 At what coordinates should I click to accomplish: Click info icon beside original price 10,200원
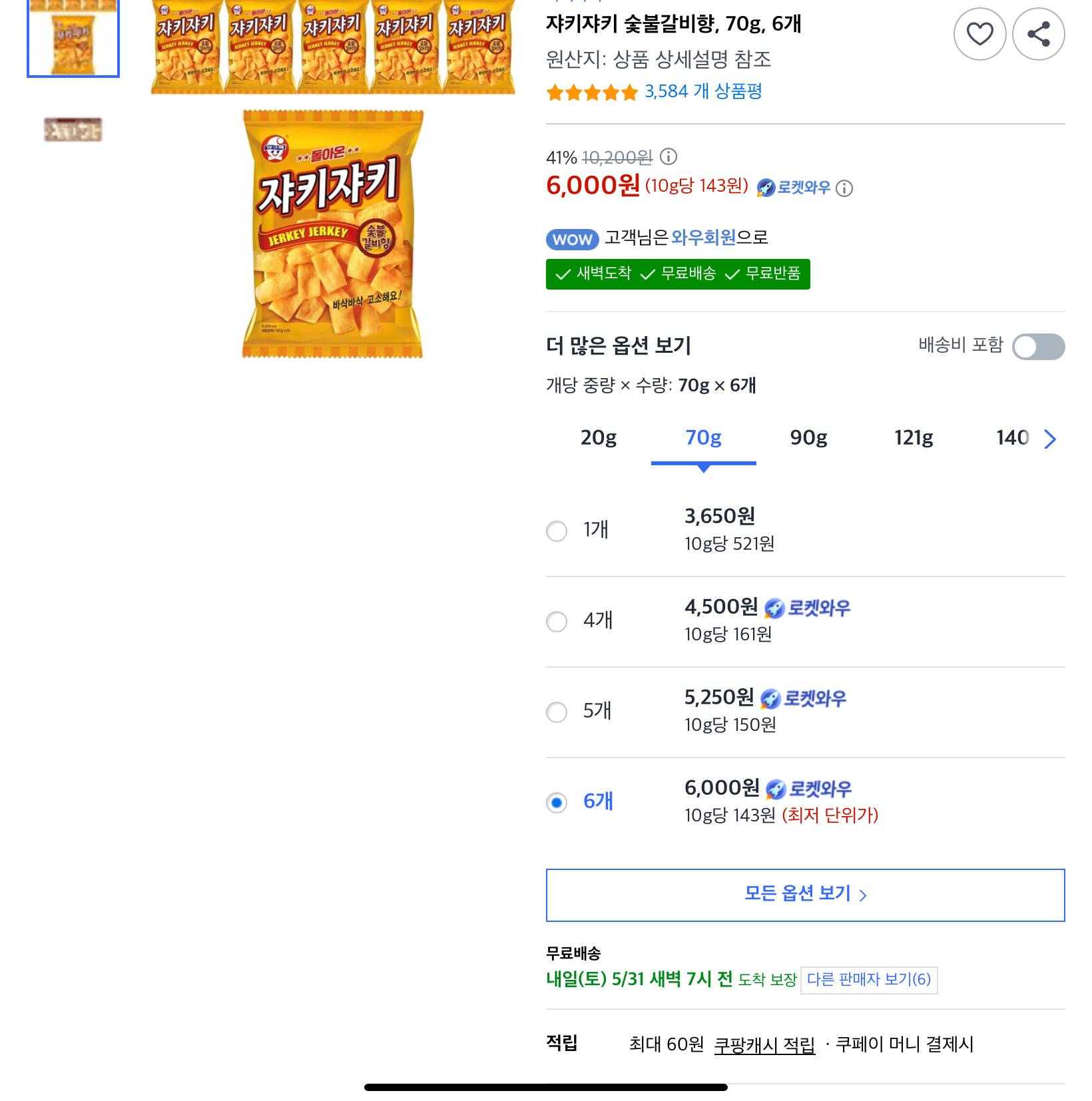[668, 157]
